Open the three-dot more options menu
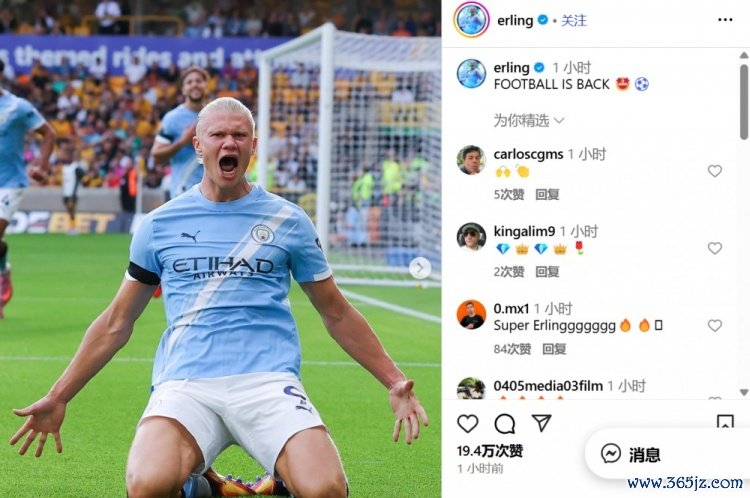Screen dimensions: 750x498 [725, 20]
